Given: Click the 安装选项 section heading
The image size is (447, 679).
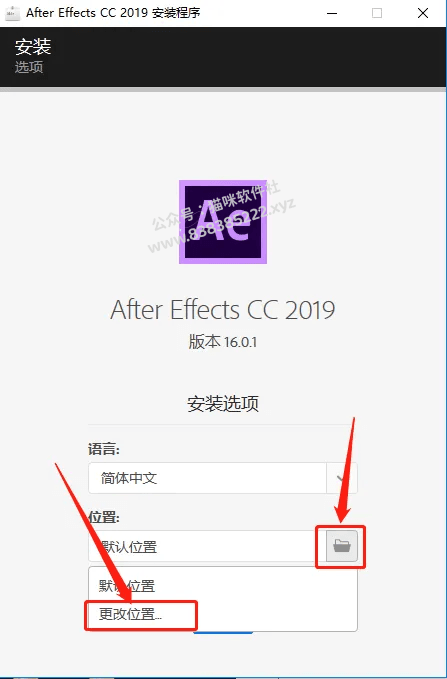Looking at the screenshot, I should point(223,403).
